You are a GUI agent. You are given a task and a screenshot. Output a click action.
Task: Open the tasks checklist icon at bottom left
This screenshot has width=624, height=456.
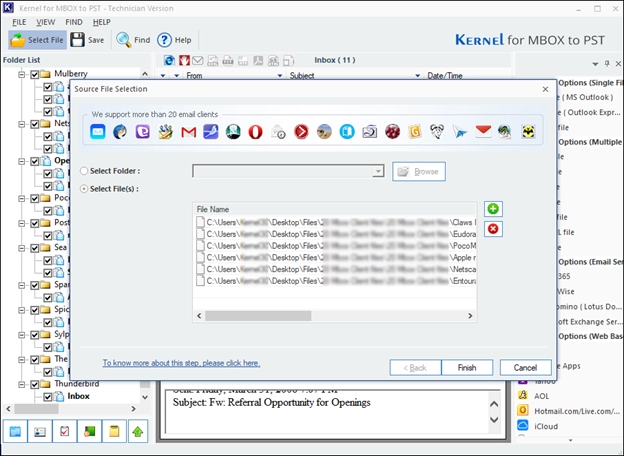[x=64, y=431]
